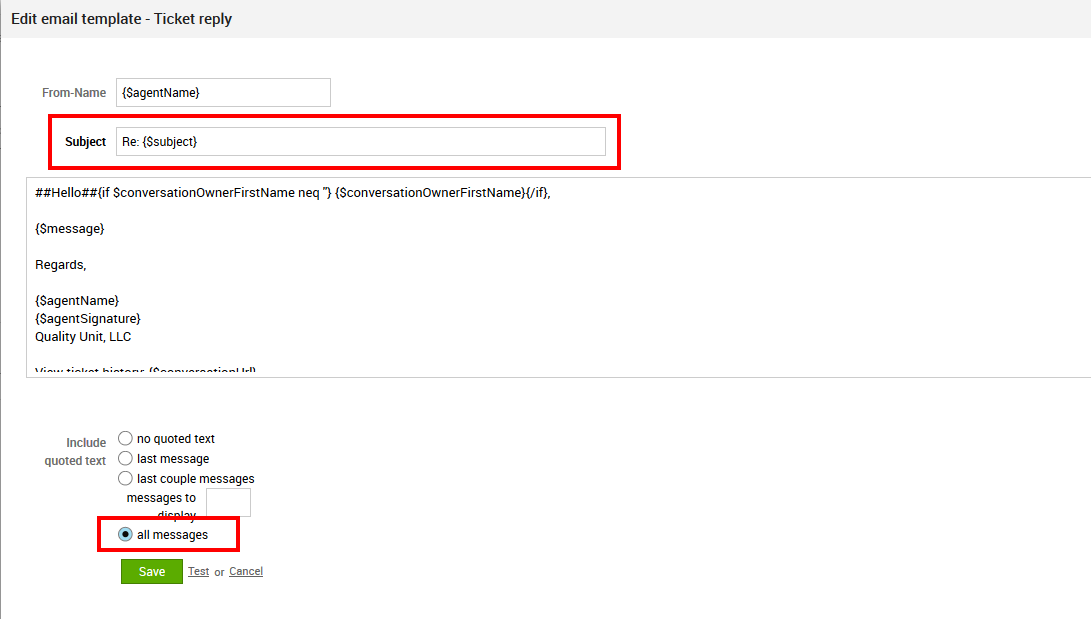Screen dimensions: 1091x619
Task: Click the {$agentSignature} line in the body
Action: pyautogui.click(x=88, y=319)
